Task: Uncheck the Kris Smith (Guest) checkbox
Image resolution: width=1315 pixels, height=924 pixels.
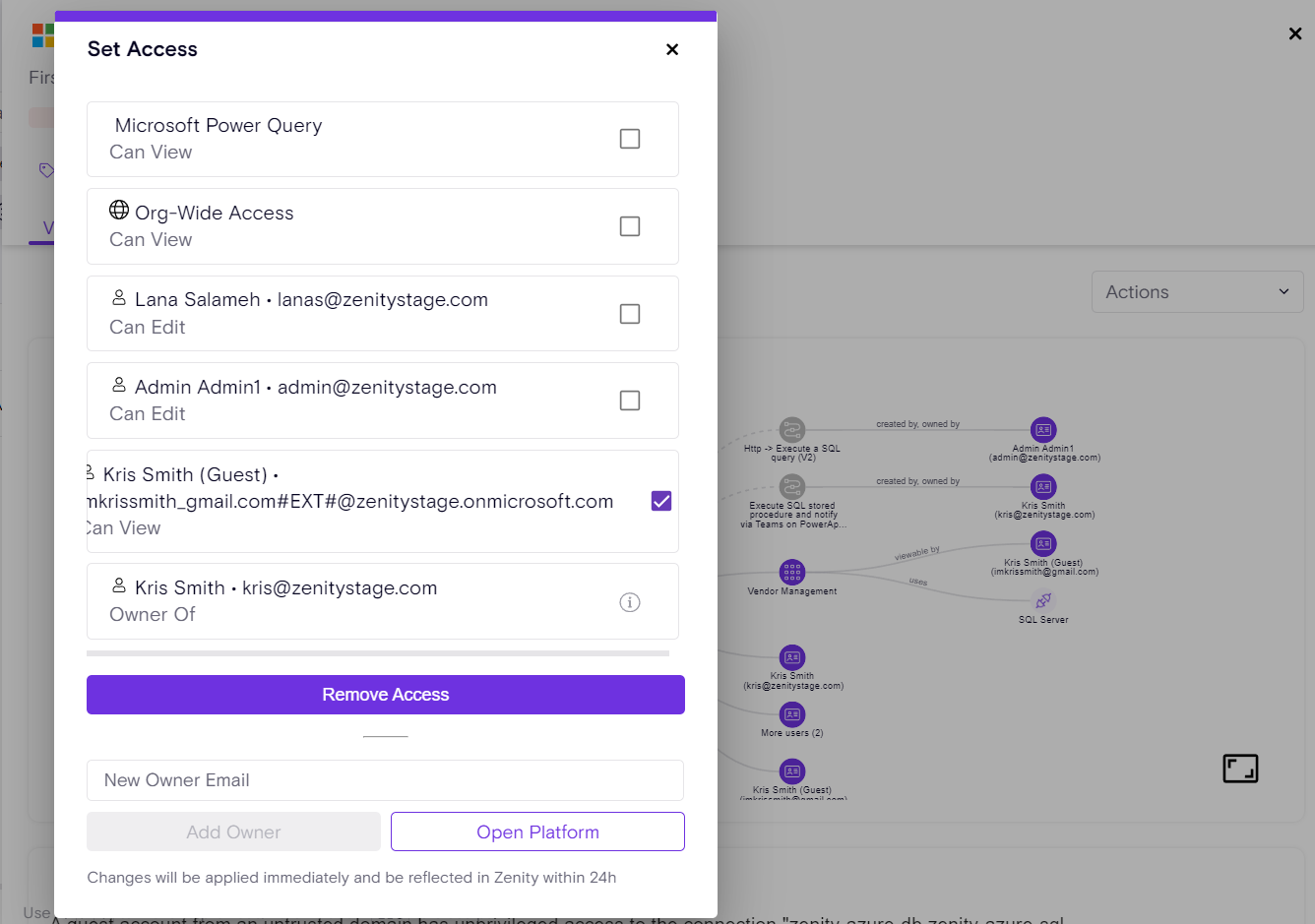Action: pyautogui.click(x=661, y=501)
